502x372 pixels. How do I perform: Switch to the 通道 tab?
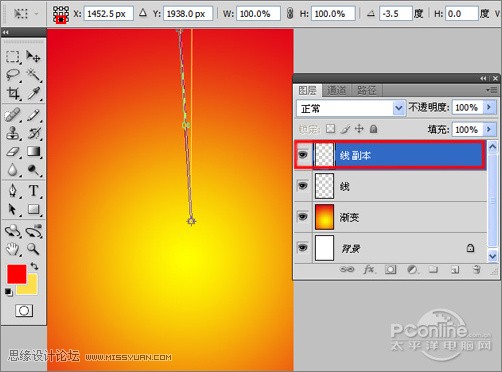(336, 90)
